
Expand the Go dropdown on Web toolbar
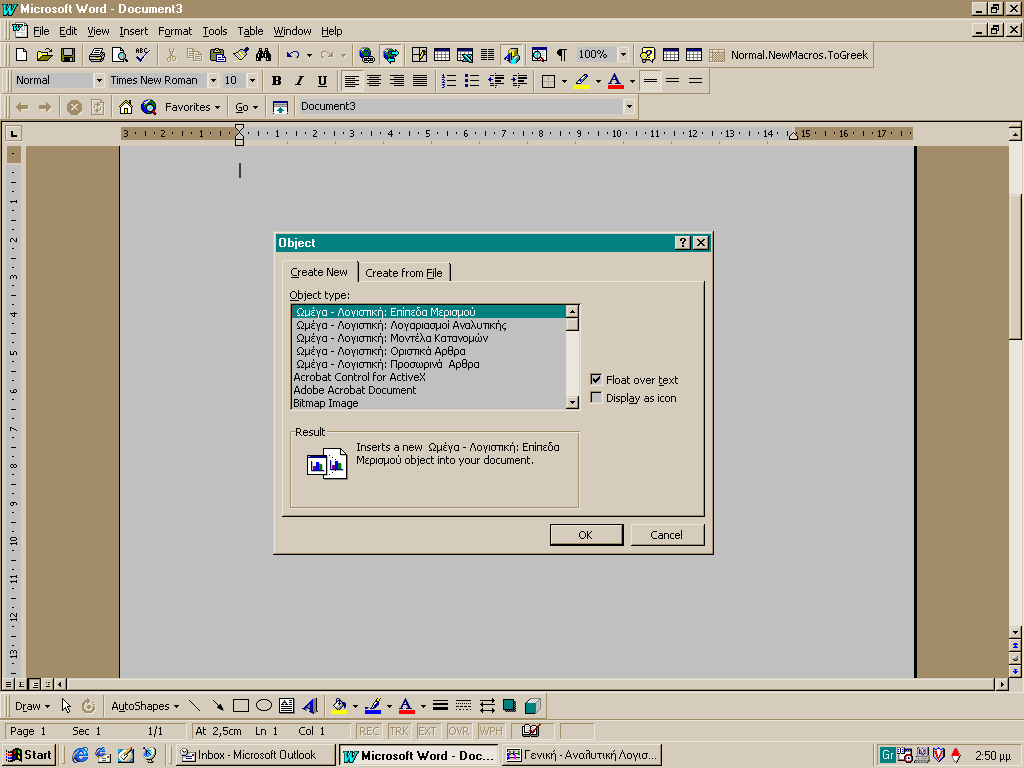pyautogui.click(x=246, y=107)
